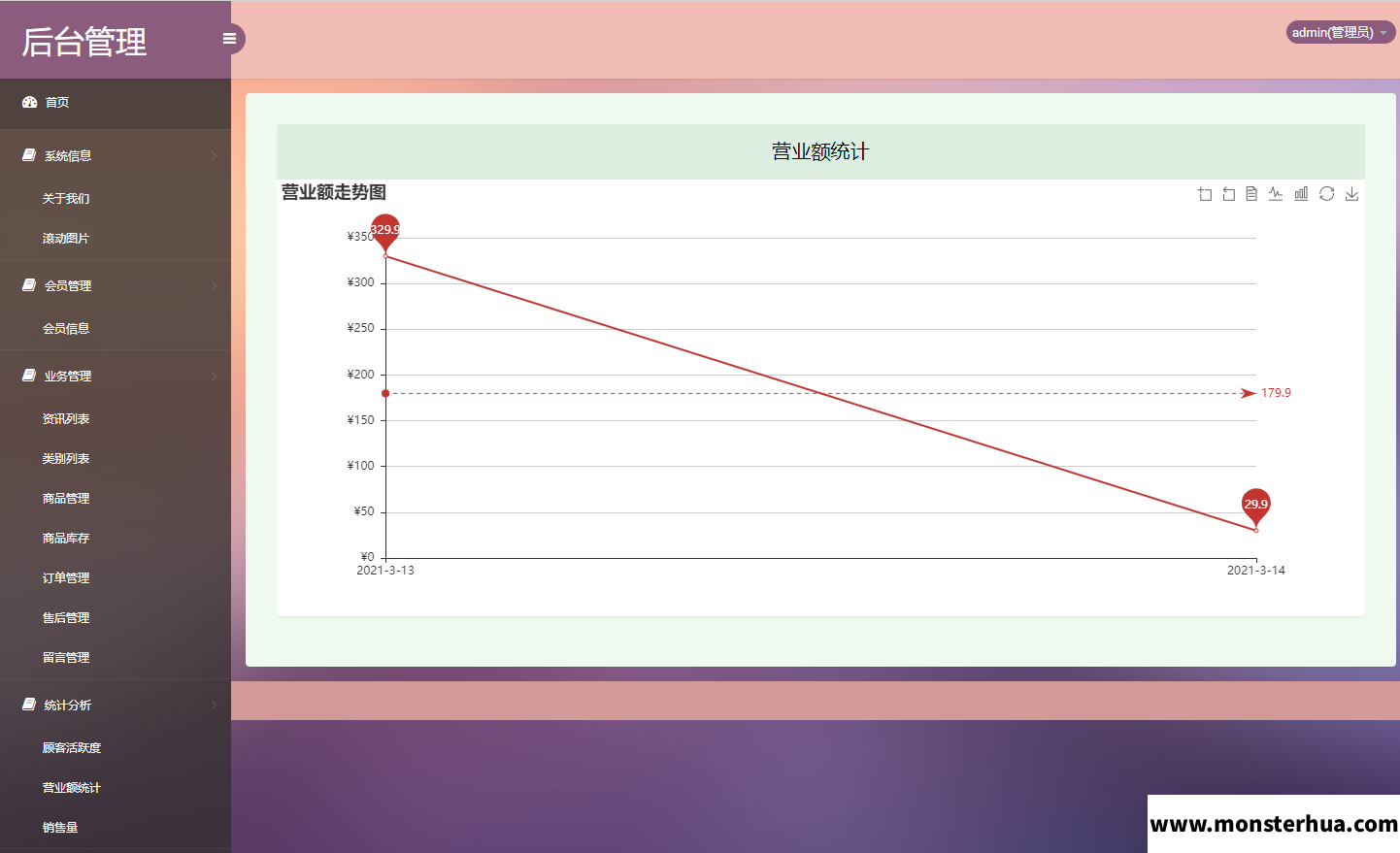1400x853 pixels.
Task: Click the ¥350 axis label
Action: 359,237
